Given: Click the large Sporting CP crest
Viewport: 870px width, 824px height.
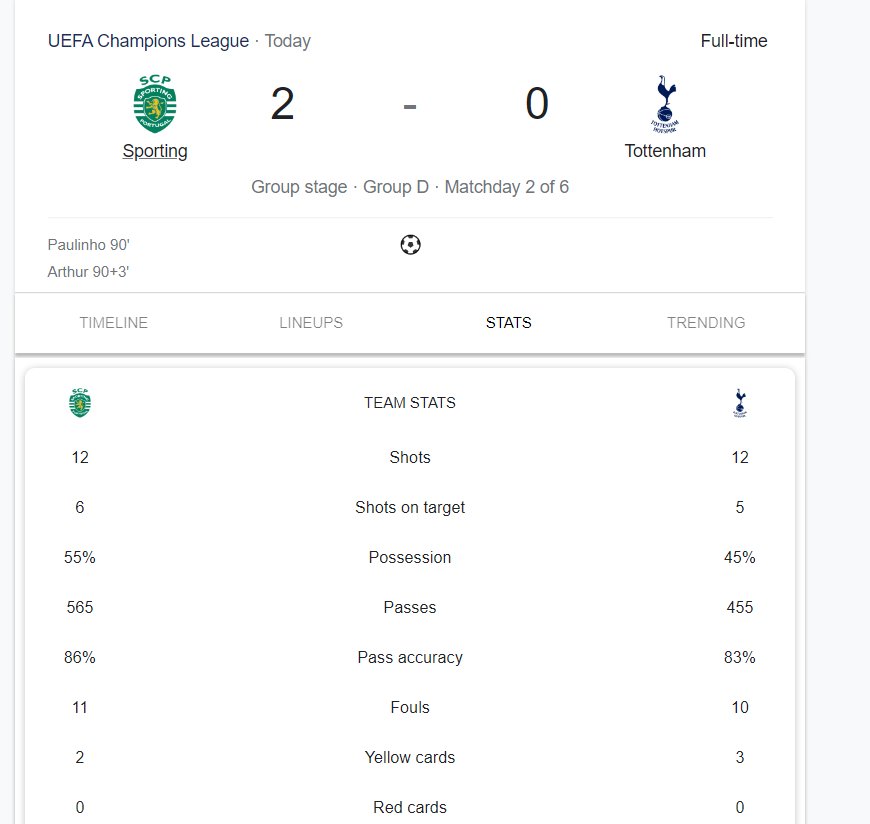Looking at the screenshot, I should [x=155, y=104].
